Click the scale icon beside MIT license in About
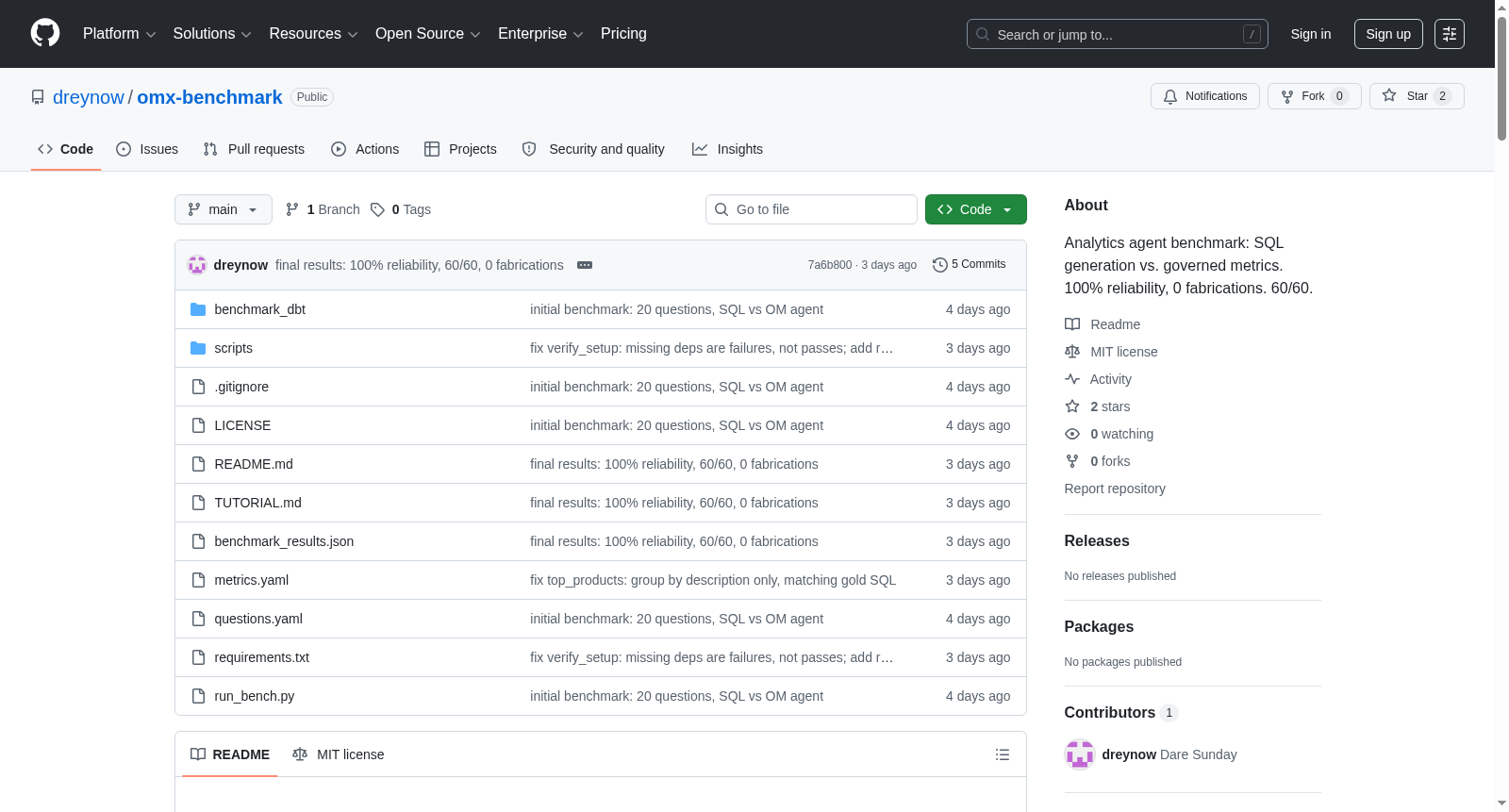This screenshot has height=812, width=1509. [1072, 352]
